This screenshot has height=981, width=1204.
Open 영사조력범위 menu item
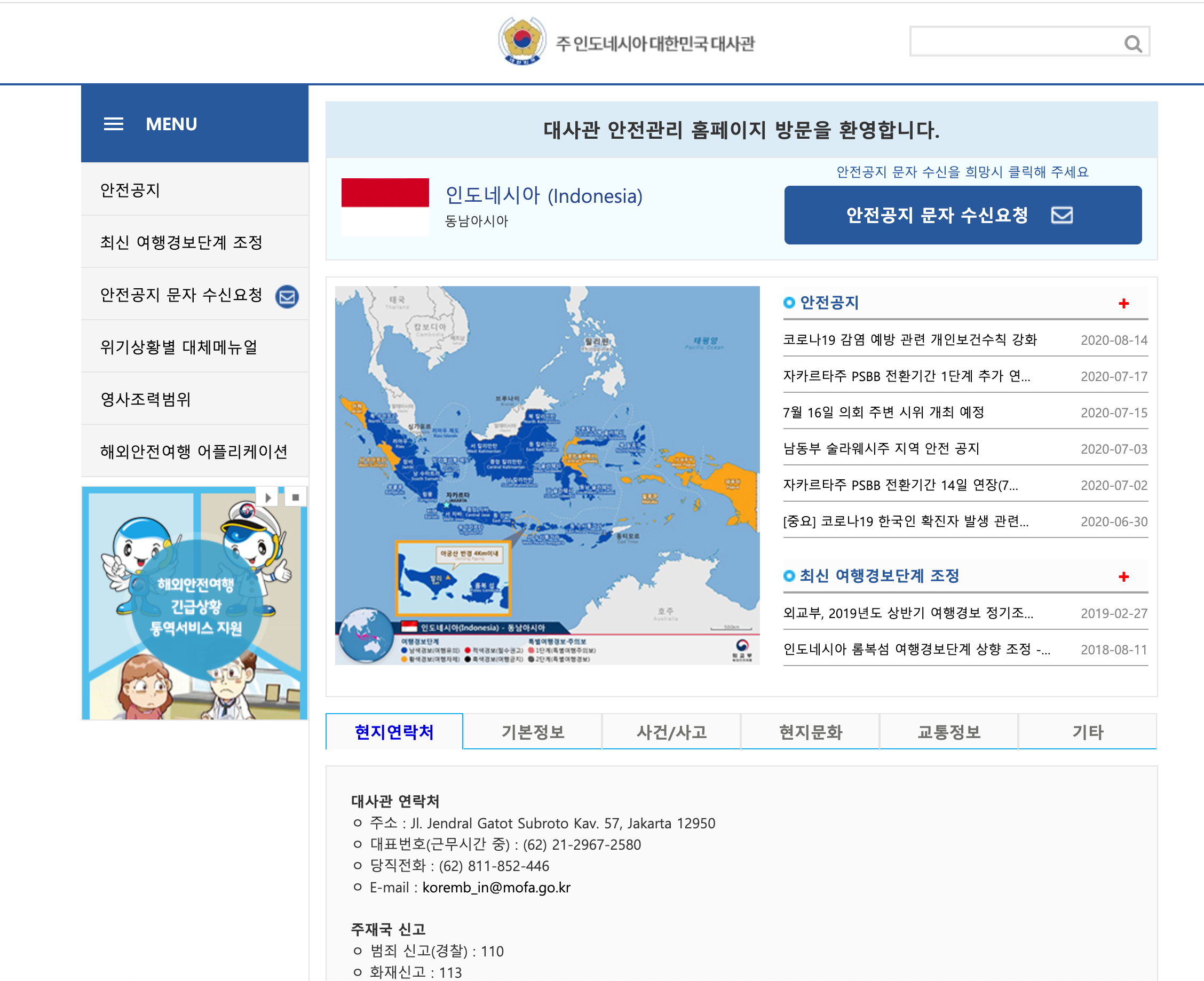pos(146,399)
